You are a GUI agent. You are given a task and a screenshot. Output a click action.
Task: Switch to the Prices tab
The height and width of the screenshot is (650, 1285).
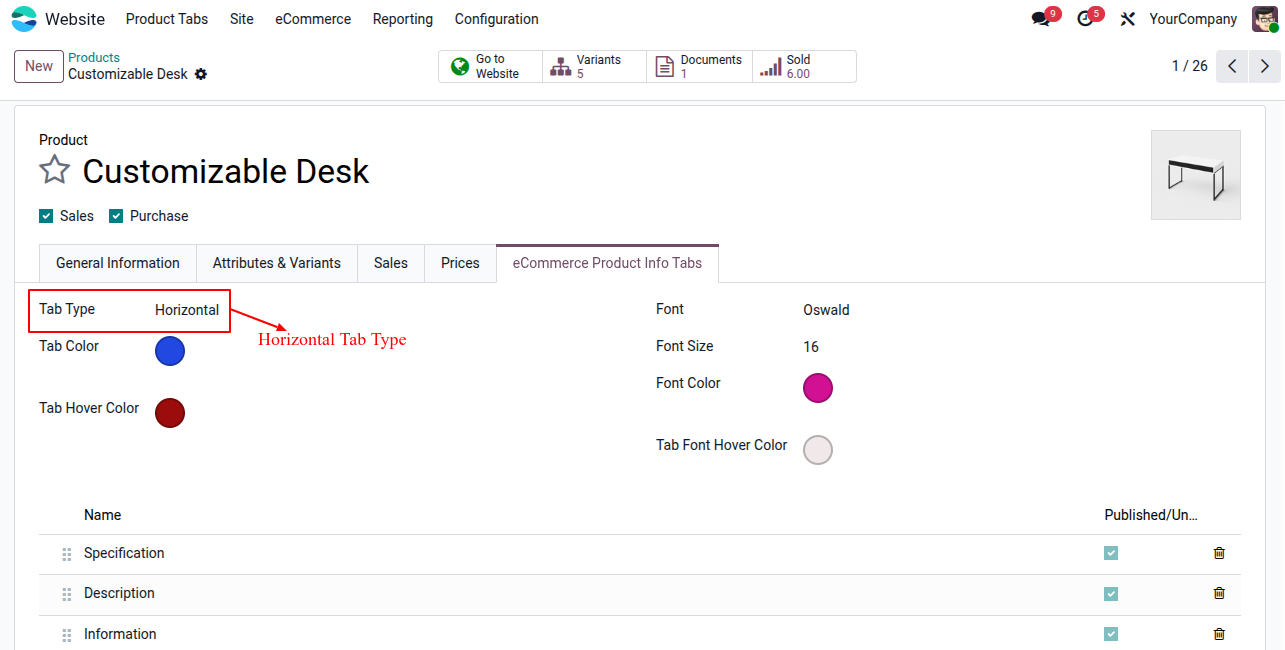(x=460, y=263)
